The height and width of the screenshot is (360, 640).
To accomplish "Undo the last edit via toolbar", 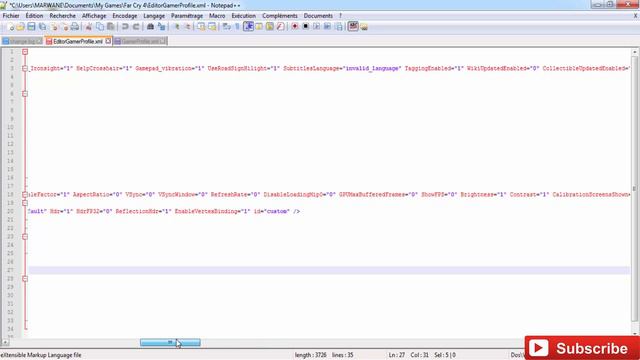I will (125, 27).
